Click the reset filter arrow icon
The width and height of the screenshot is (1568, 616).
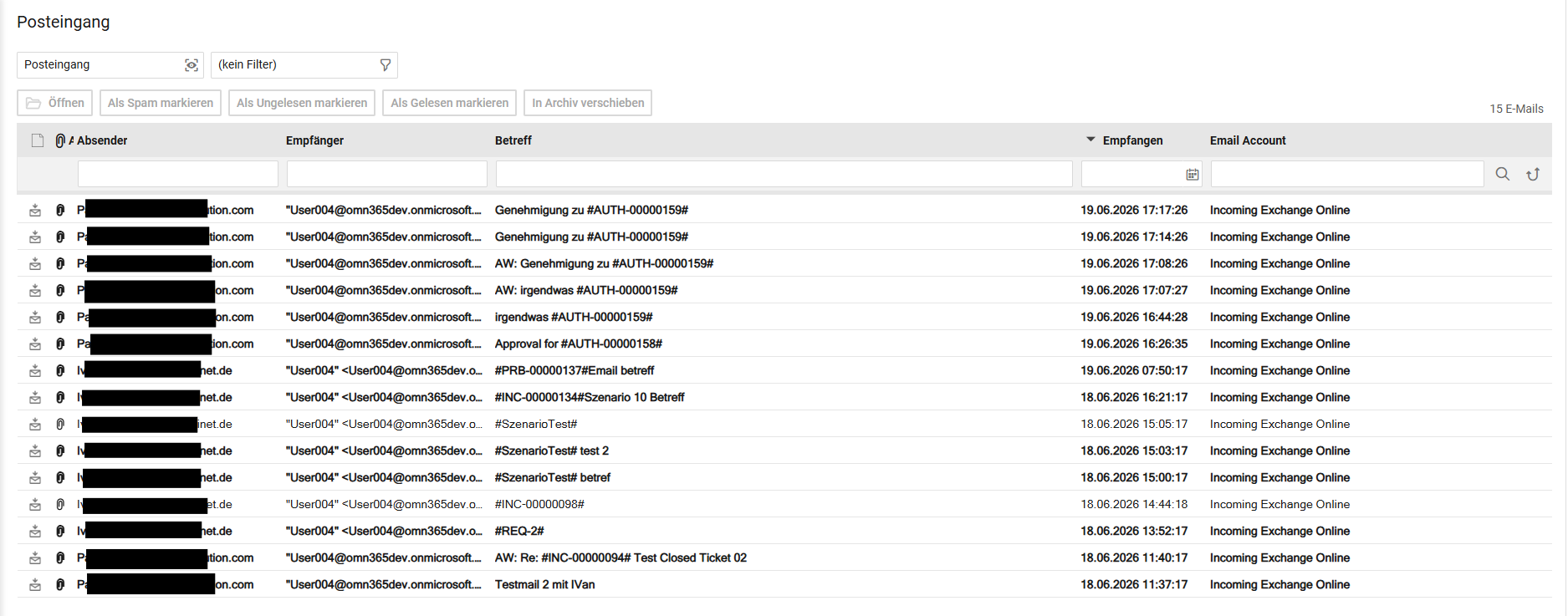click(1533, 174)
